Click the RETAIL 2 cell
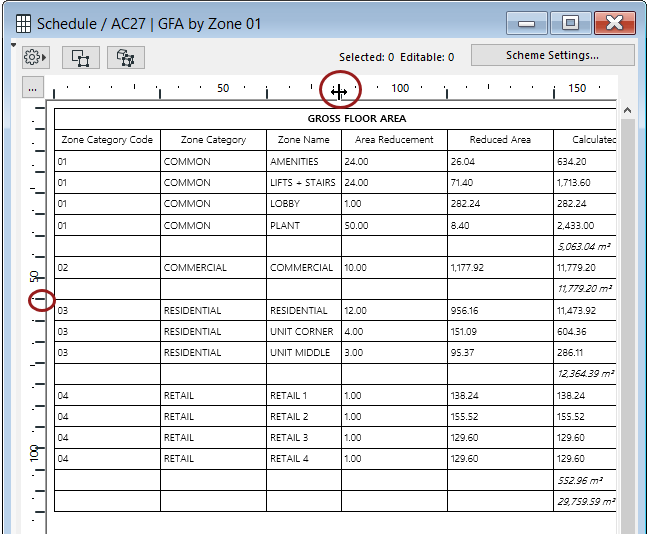647x534 pixels. (304, 416)
